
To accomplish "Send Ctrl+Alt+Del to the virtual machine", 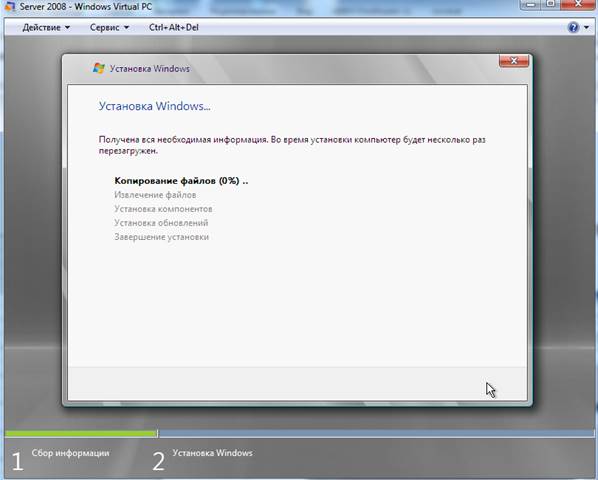I will (x=174, y=27).
